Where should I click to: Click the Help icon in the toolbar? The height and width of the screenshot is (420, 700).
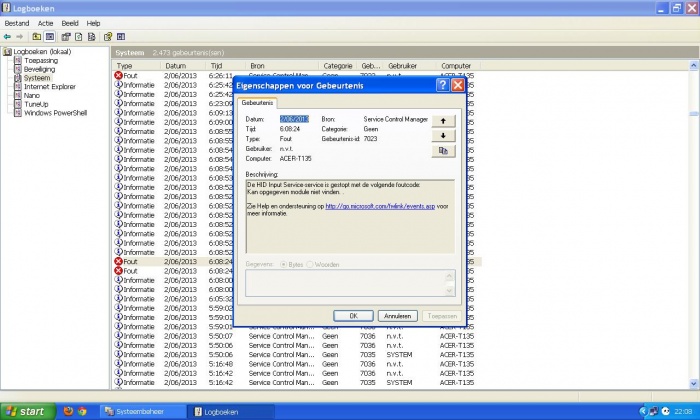[106, 35]
